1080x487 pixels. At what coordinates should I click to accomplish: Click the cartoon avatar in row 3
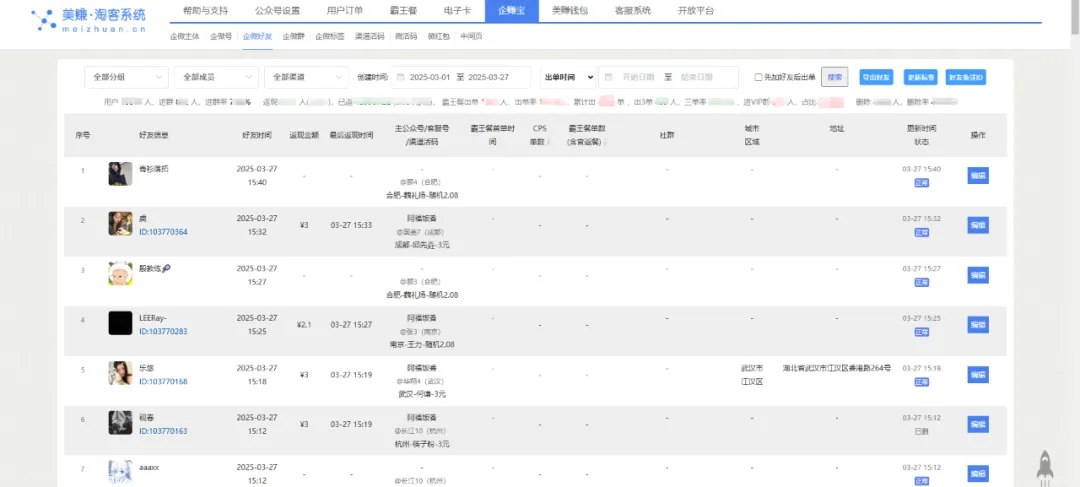click(120, 273)
